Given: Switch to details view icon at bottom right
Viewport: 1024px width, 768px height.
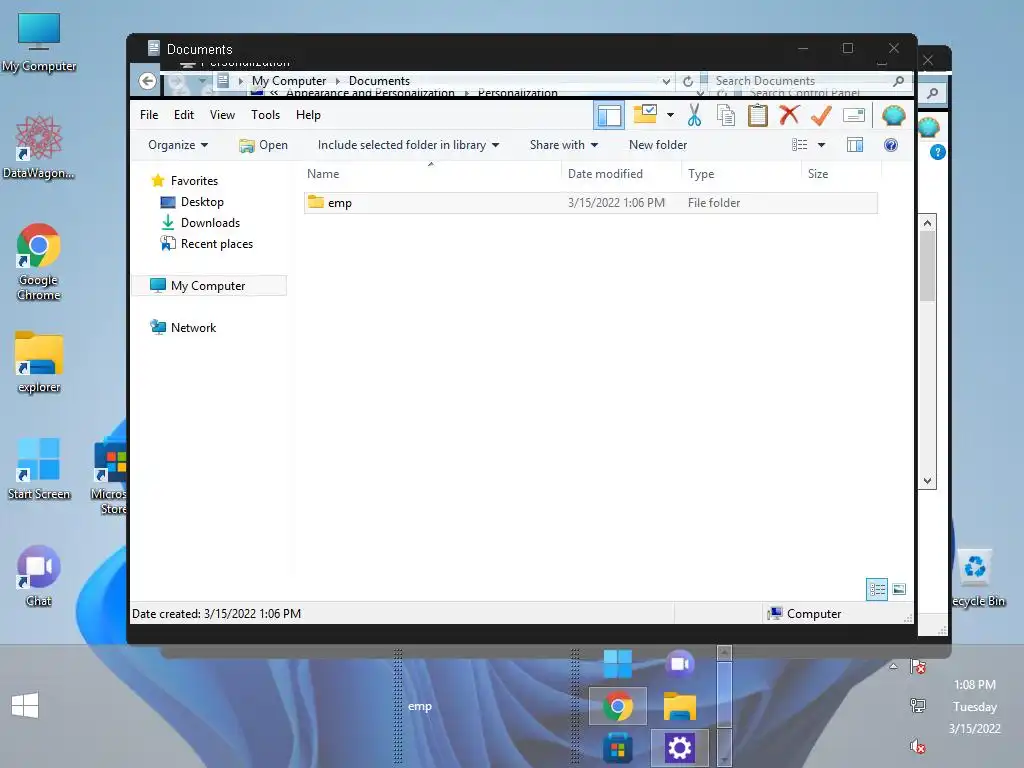Looking at the screenshot, I should [x=876, y=590].
